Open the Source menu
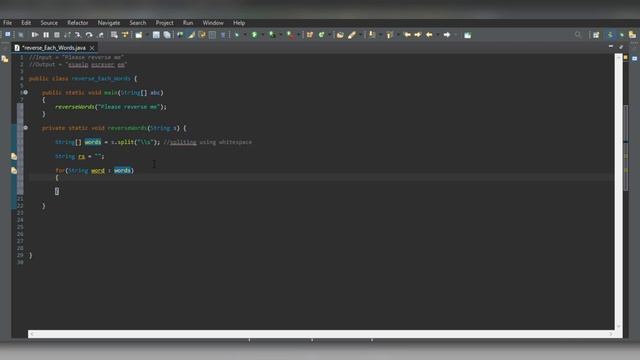This screenshot has height=360, width=640. tap(49, 23)
